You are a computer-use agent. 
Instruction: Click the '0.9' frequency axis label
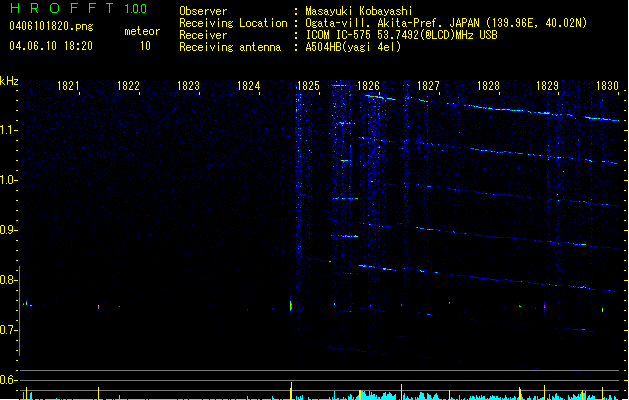point(8,230)
